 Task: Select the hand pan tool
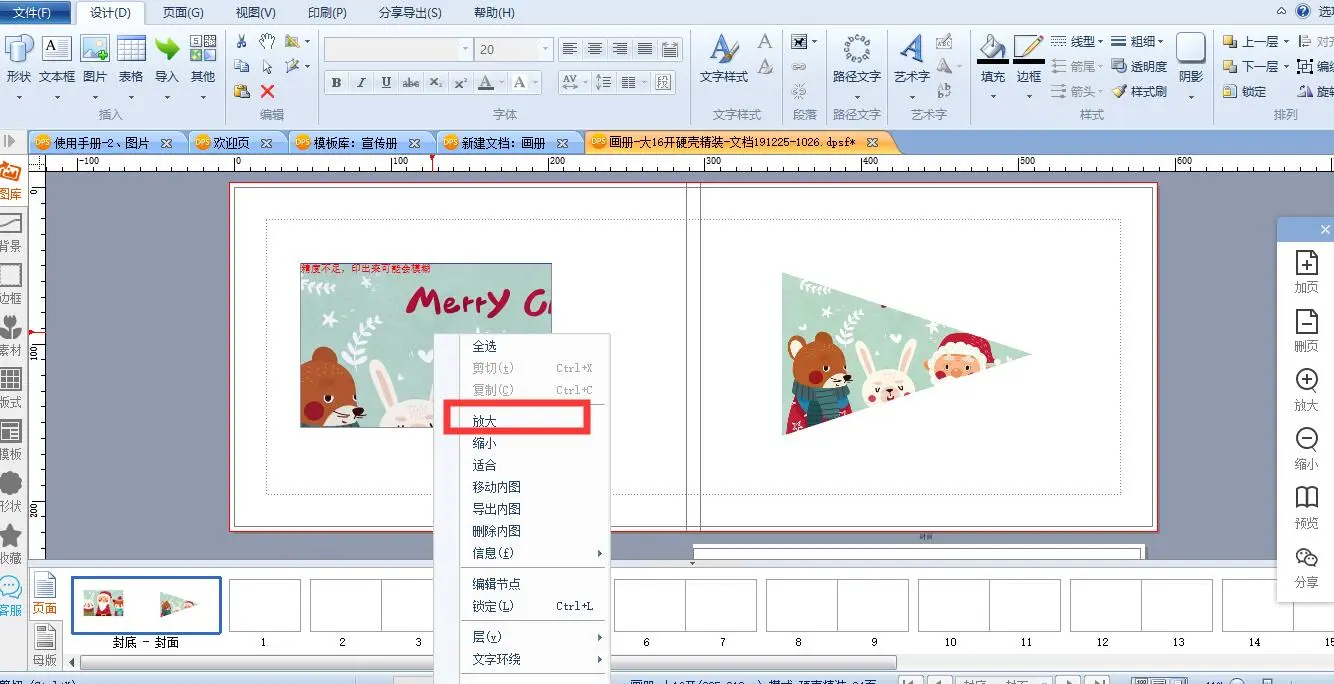(267, 41)
